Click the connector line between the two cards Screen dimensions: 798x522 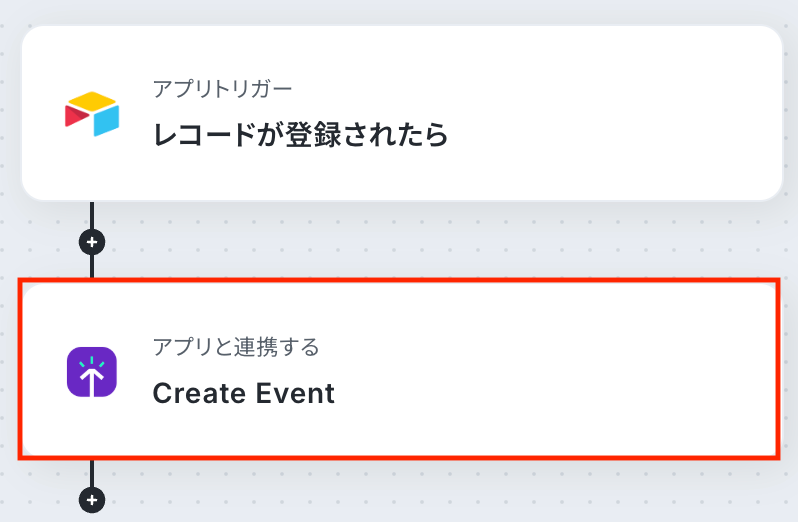(x=92, y=266)
